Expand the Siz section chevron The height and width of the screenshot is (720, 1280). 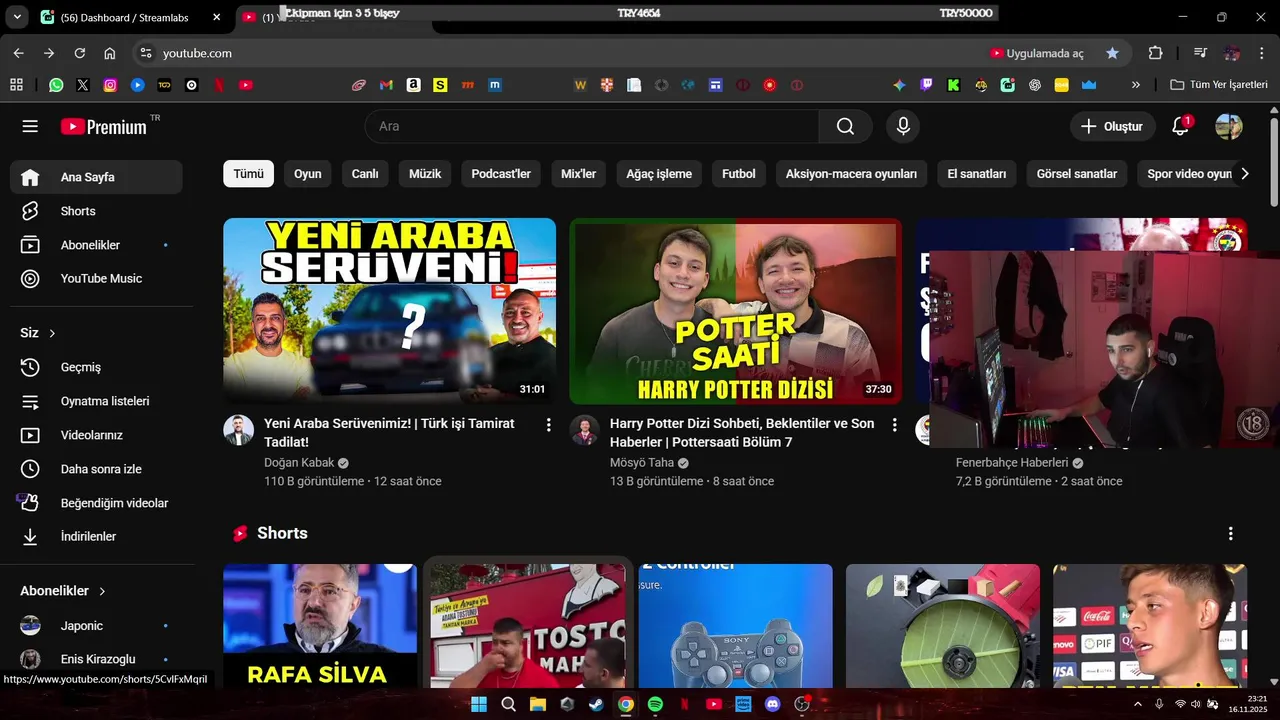(52, 333)
